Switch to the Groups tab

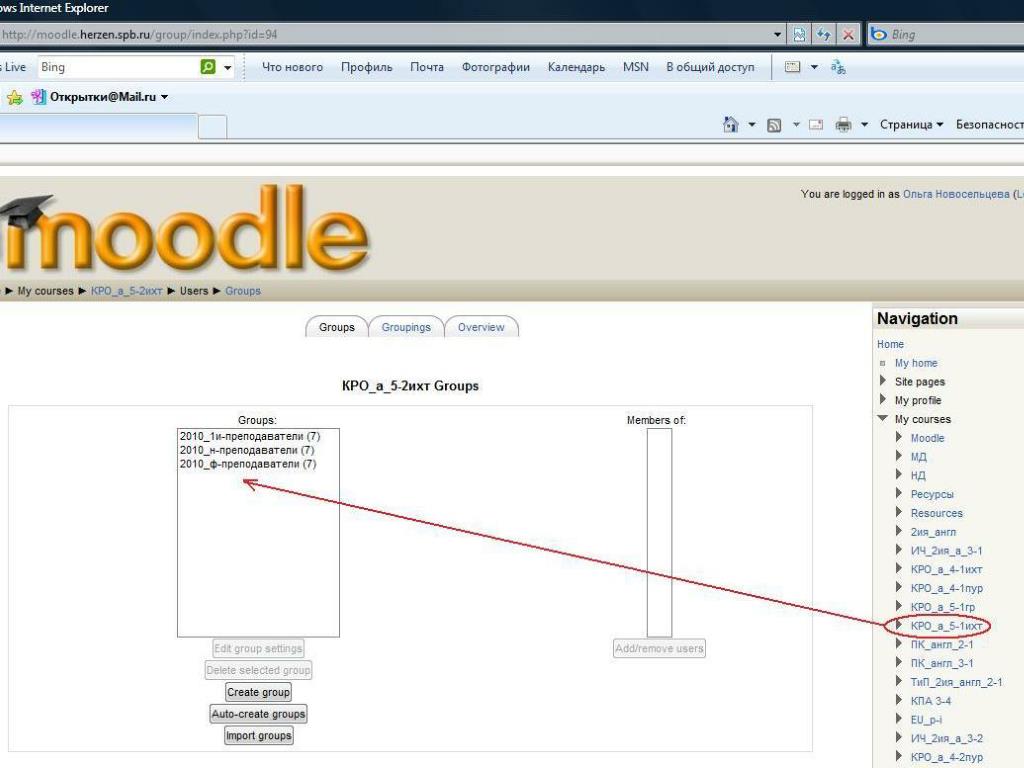coord(336,327)
